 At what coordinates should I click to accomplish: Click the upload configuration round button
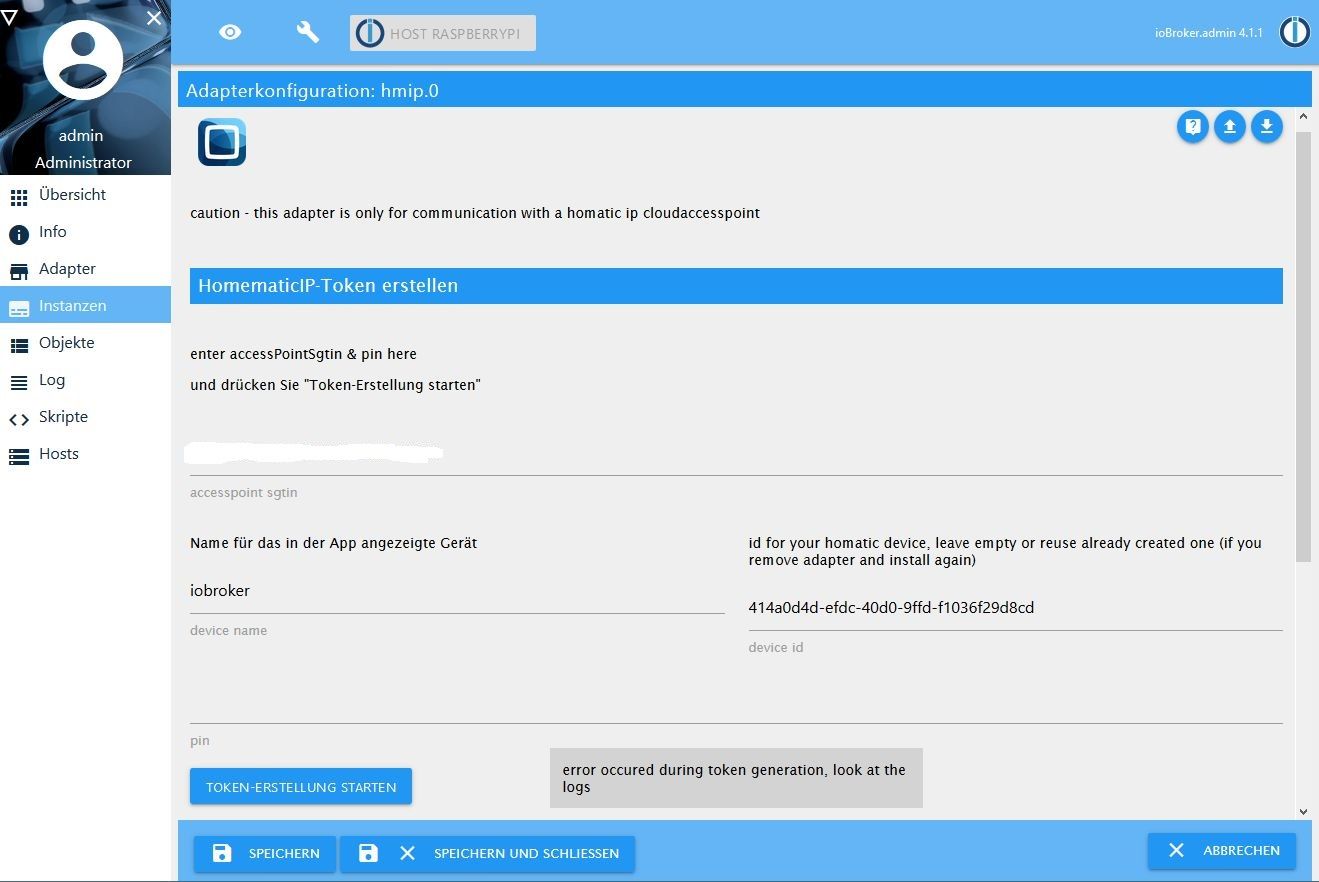click(1229, 127)
